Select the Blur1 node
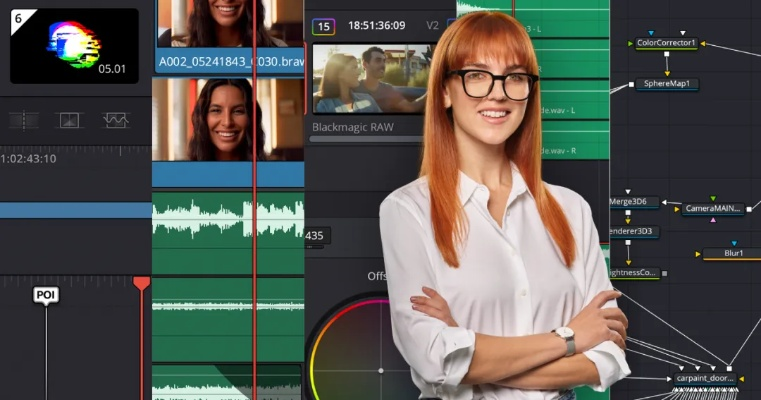The height and width of the screenshot is (400, 761). click(x=732, y=254)
